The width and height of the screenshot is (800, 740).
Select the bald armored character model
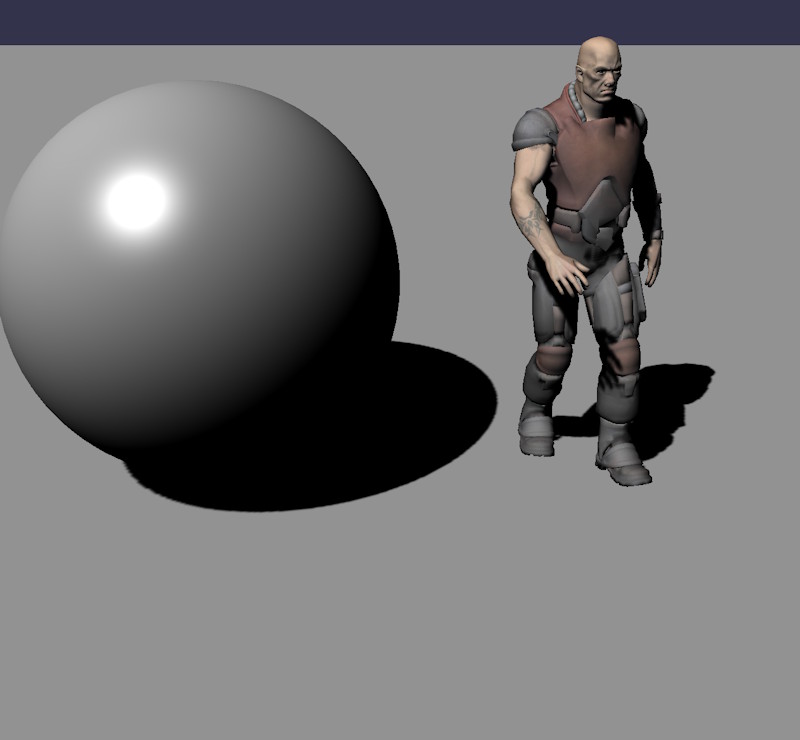coord(587,260)
